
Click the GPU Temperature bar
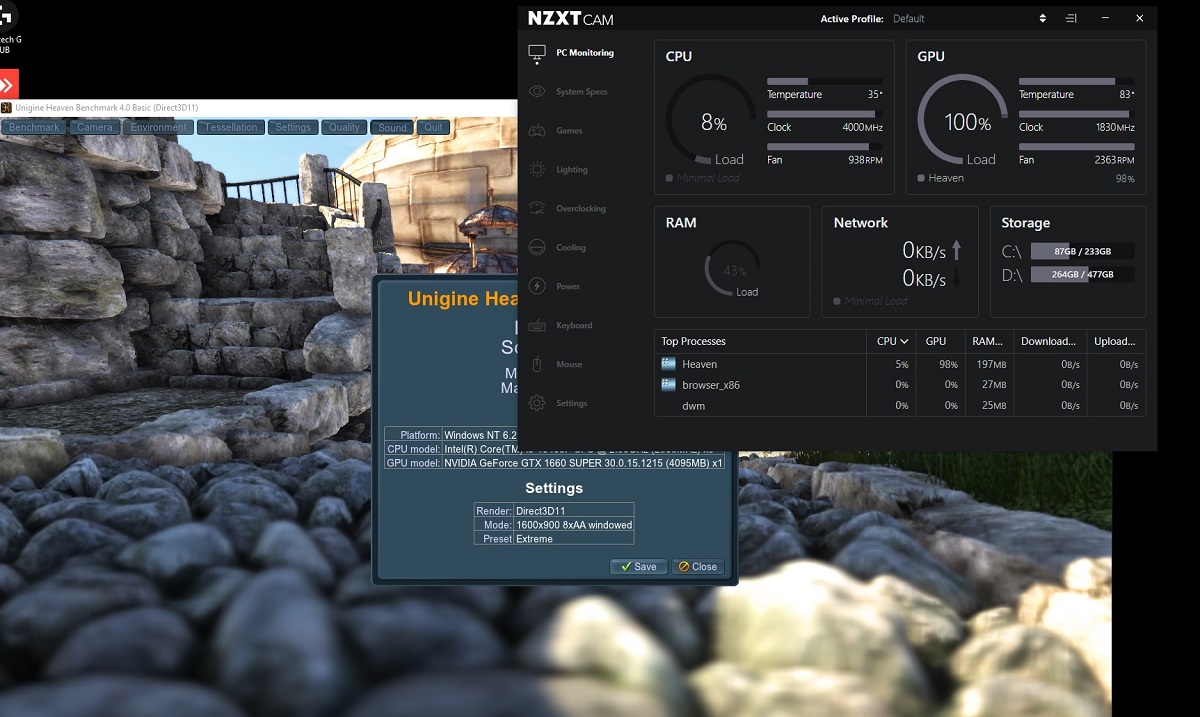1077,81
